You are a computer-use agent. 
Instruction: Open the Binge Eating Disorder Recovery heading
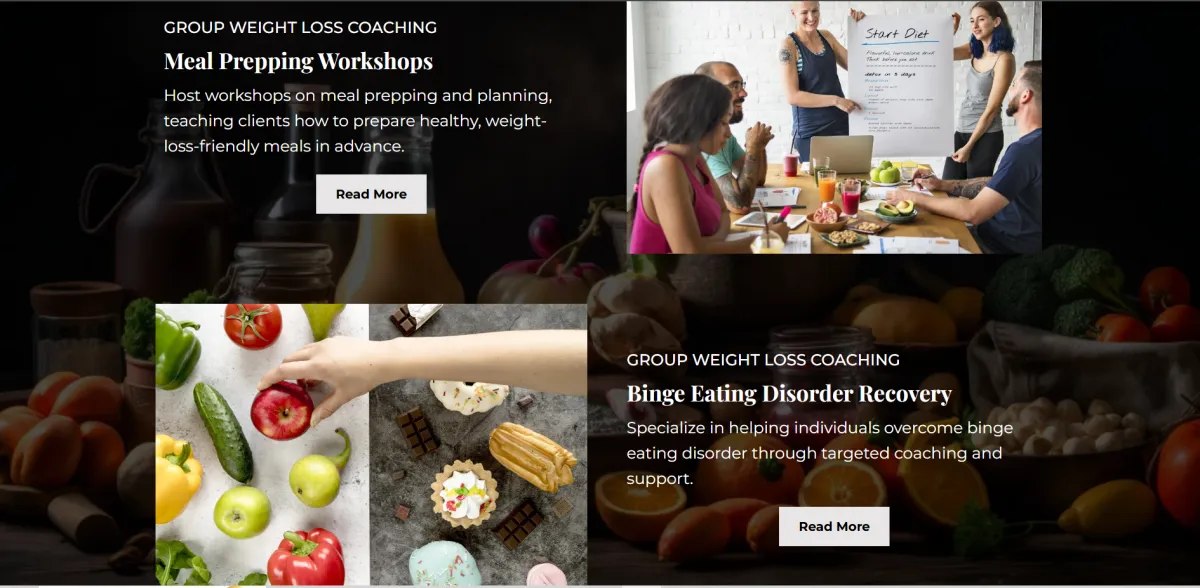point(789,393)
